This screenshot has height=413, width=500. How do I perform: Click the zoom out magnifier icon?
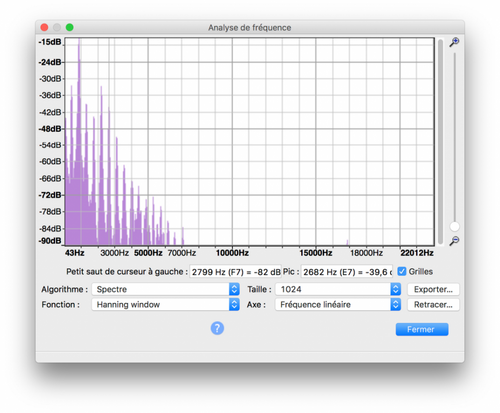click(454, 241)
